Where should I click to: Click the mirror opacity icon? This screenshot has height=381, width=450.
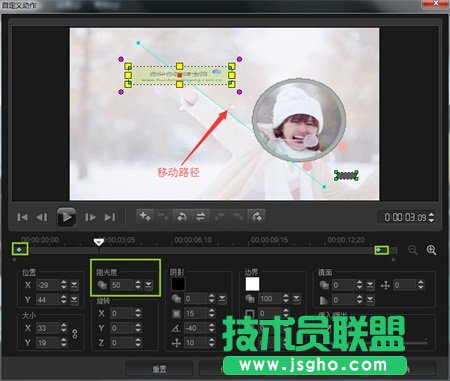tap(324, 285)
